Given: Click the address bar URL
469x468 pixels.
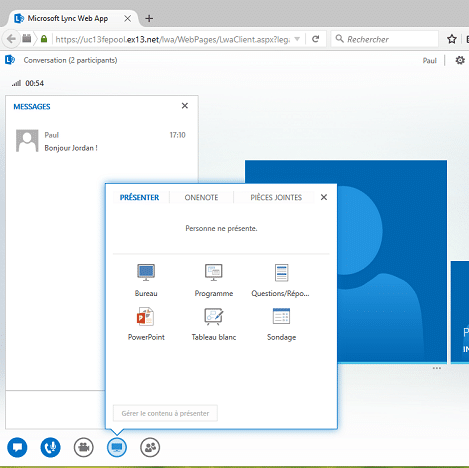Looking at the screenshot, I should click(173, 39).
